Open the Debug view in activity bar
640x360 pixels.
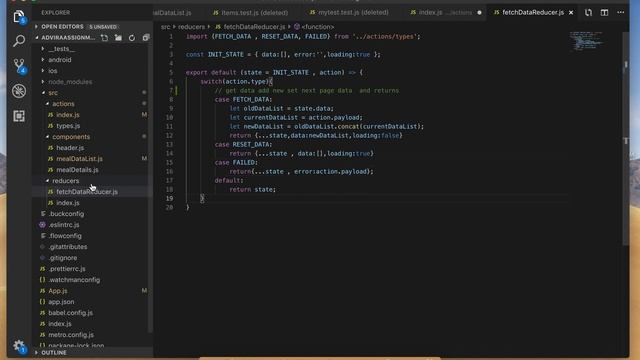pyautogui.click(x=19, y=91)
